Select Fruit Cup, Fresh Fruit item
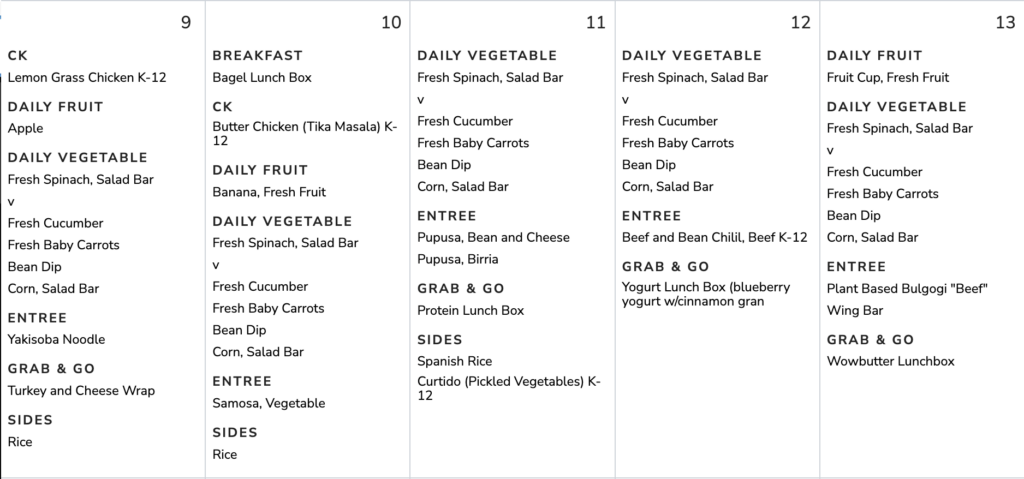This screenshot has width=1024, height=479. click(x=887, y=78)
